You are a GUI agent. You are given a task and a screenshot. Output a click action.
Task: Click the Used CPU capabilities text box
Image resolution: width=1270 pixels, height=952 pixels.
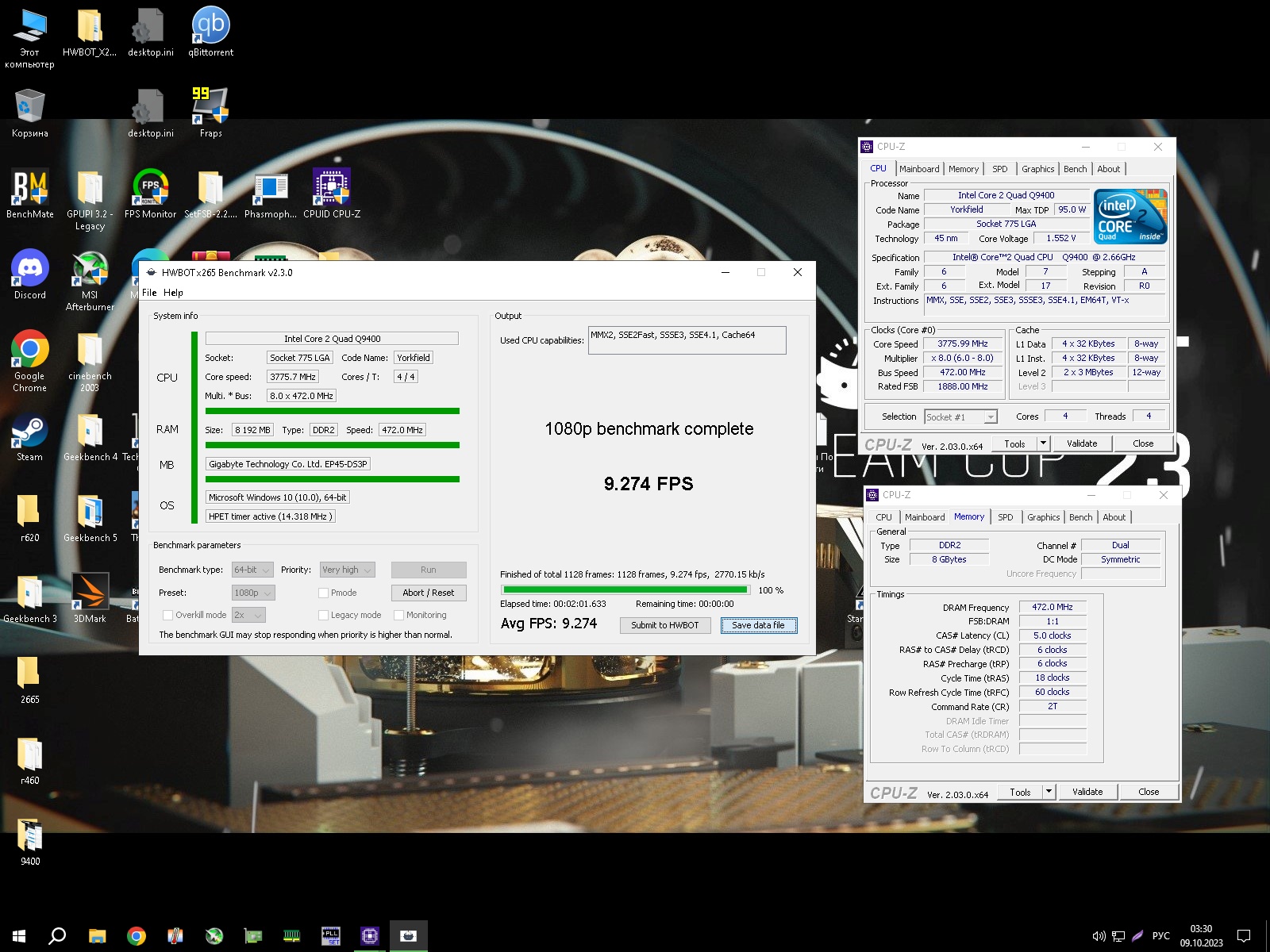tap(687, 340)
